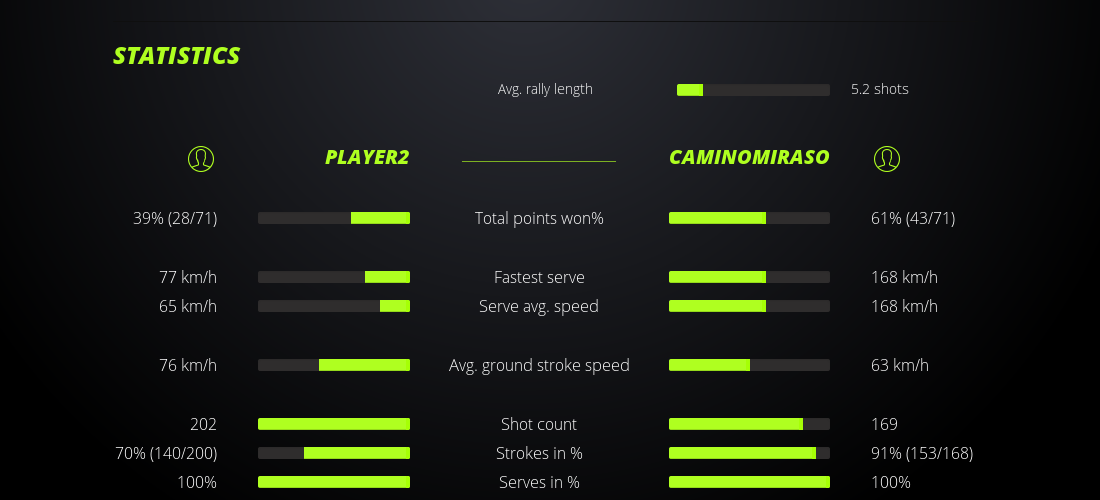Select the Avg. ground stroke speed label
Viewport: 1100px width, 500px height.
[539, 365]
